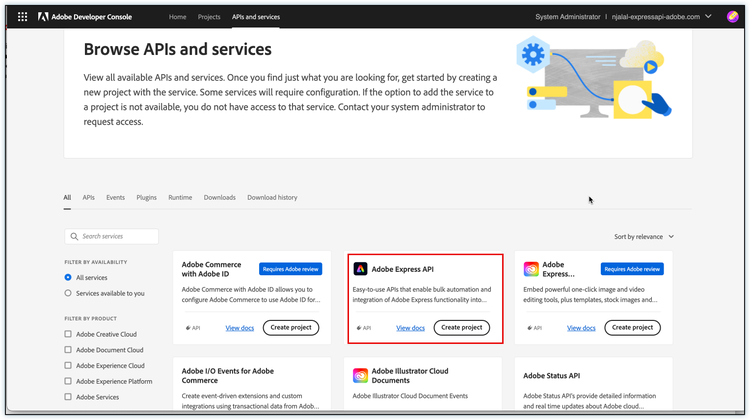Switch to the APIs tab
This screenshot has width=750, height=420.
click(88, 198)
